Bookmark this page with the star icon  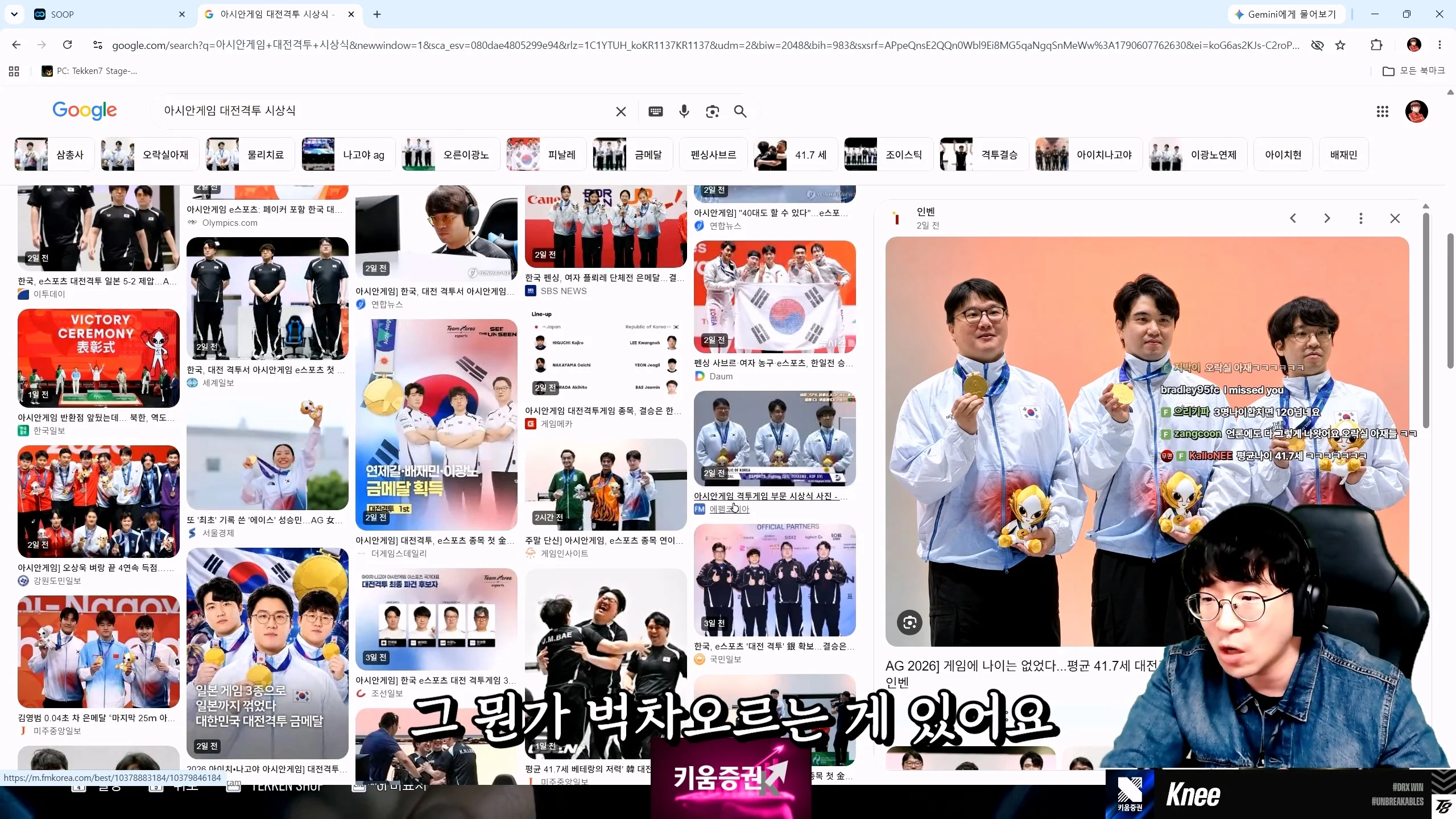[1341, 45]
